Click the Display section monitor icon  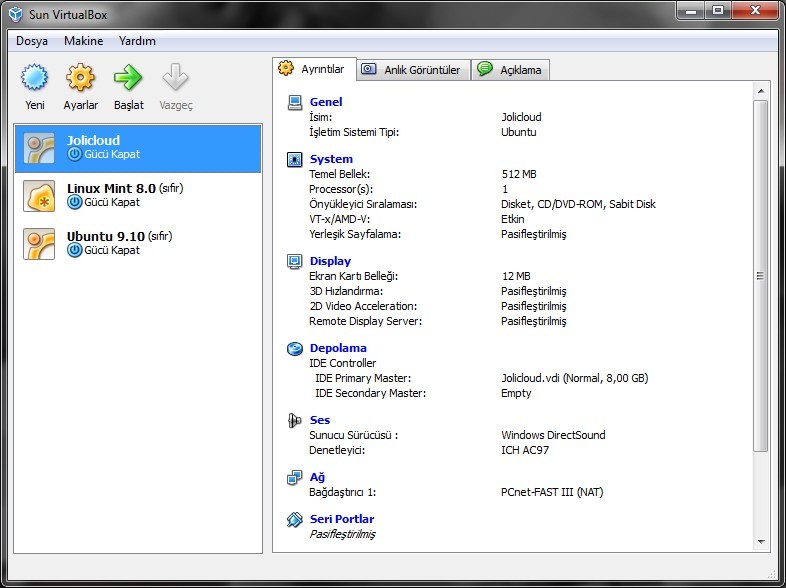pyautogui.click(x=295, y=261)
